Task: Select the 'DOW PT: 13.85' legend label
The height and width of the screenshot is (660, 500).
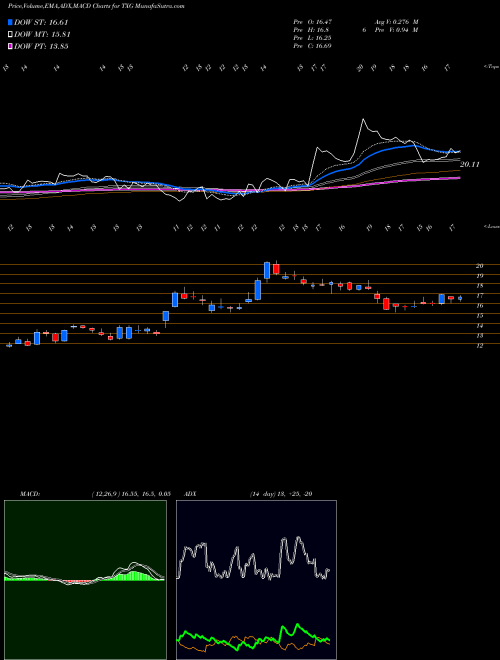Action: click(41, 47)
